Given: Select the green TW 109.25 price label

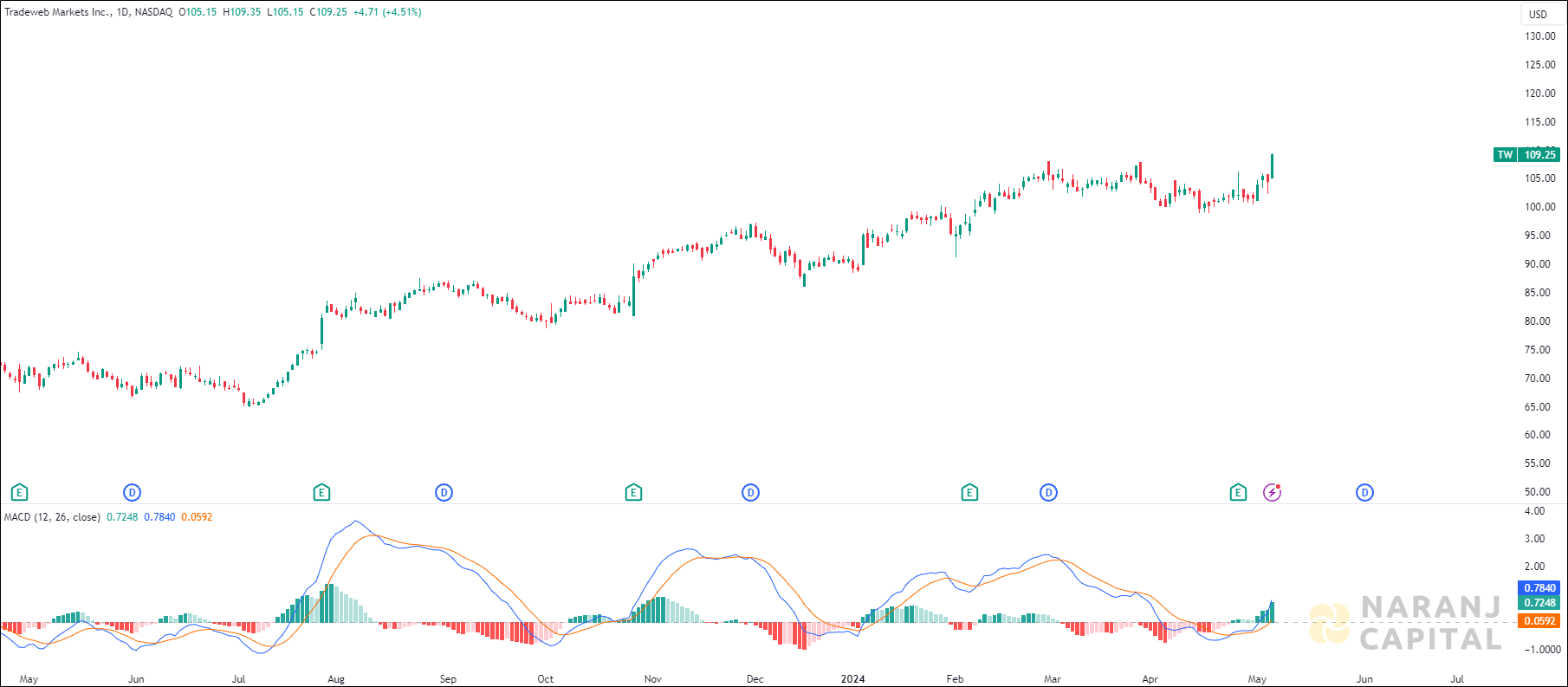Looking at the screenshot, I should click(x=1526, y=155).
